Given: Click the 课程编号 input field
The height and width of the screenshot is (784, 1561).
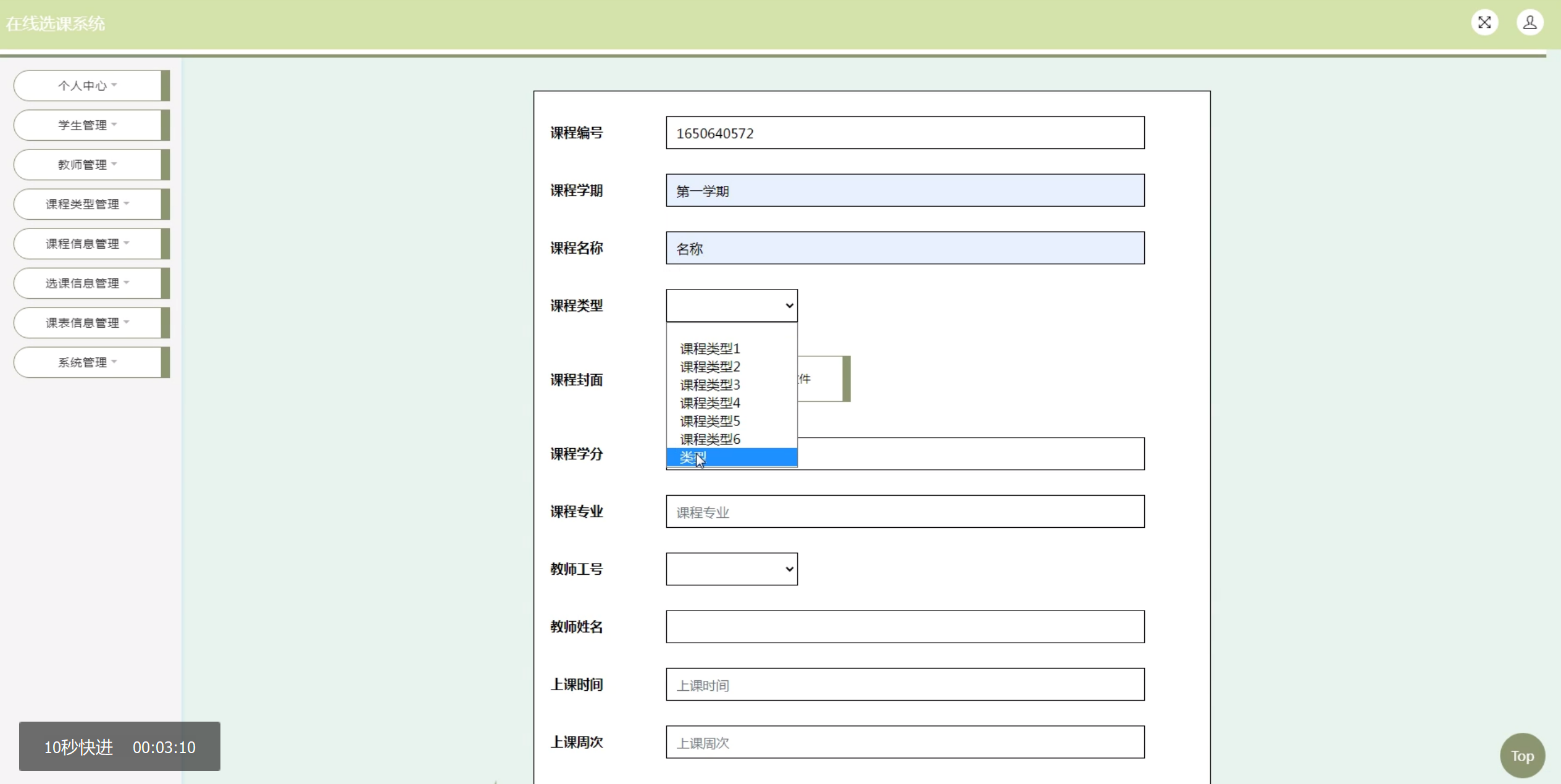Looking at the screenshot, I should coord(905,133).
